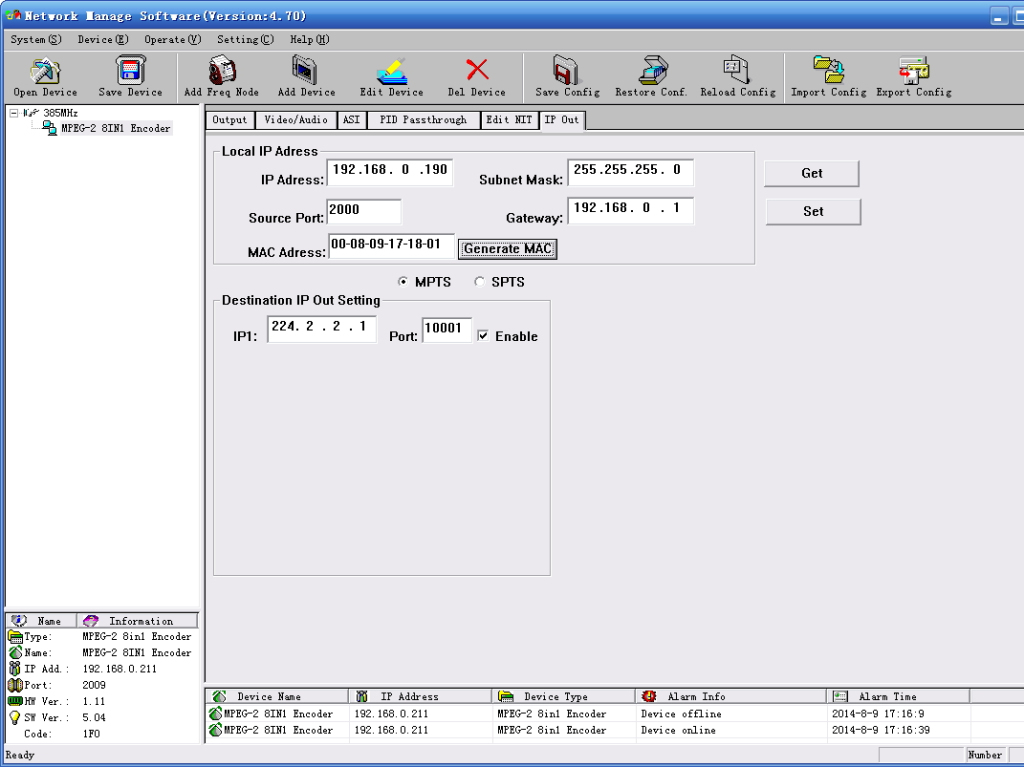The height and width of the screenshot is (767, 1024).
Task: Open the Setting menu
Action: click(x=246, y=39)
